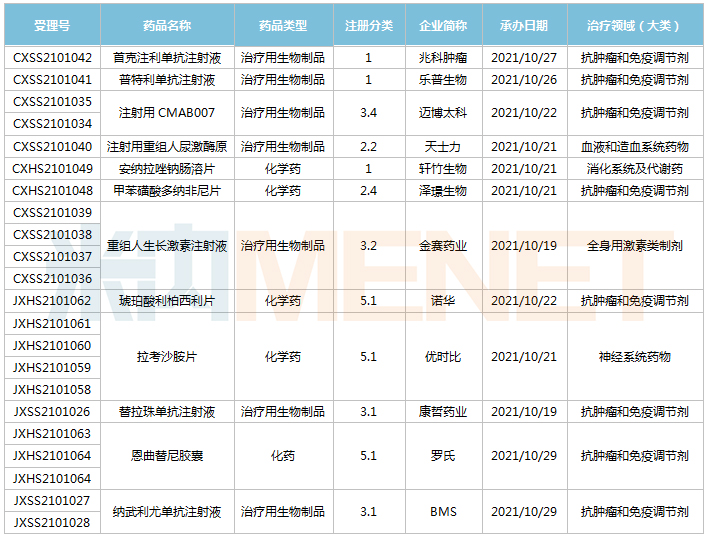
Task: Click drug name 注射用 CMAB007
Action: click(x=167, y=113)
